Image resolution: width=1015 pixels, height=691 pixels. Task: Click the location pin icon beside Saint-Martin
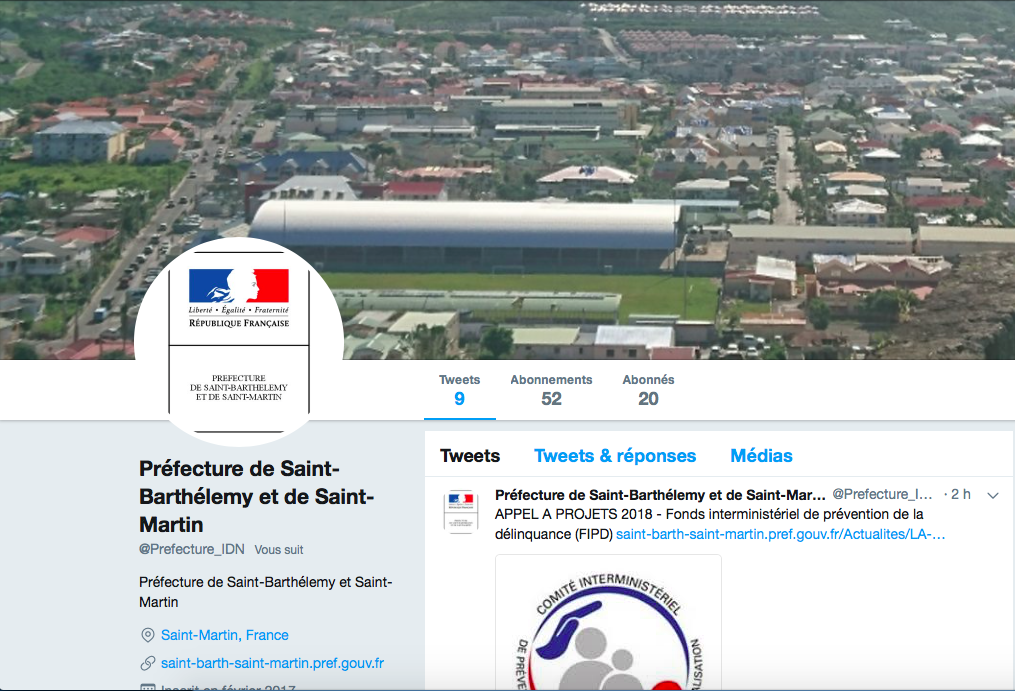pyautogui.click(x=148, y=635)
